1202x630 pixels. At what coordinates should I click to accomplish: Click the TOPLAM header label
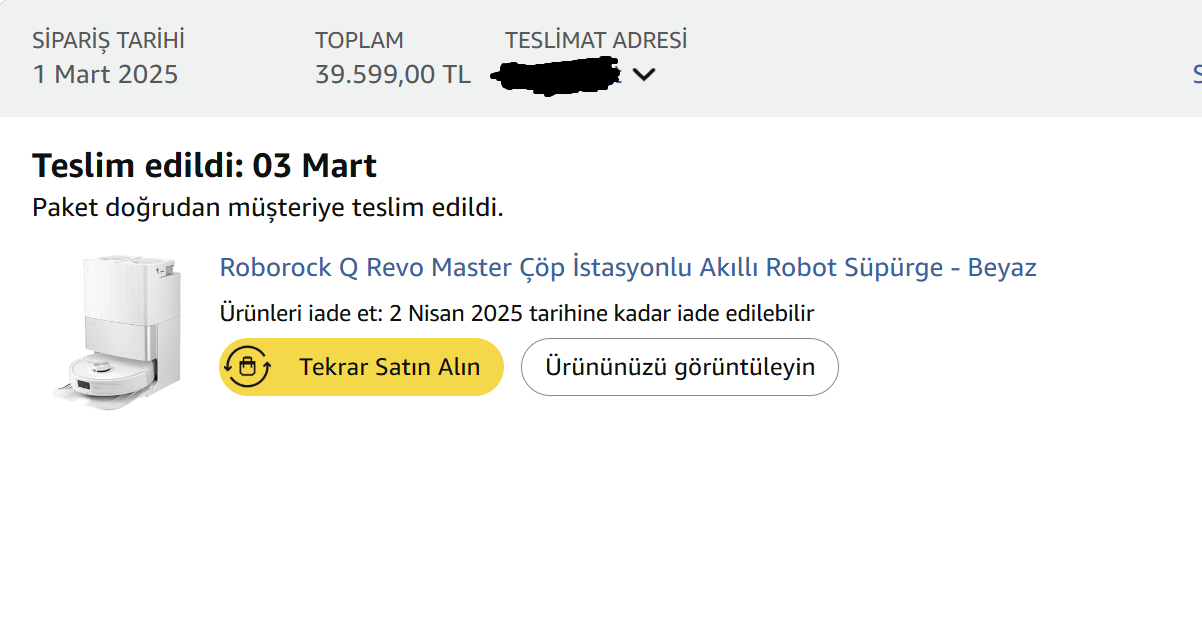tap(359, 41)
